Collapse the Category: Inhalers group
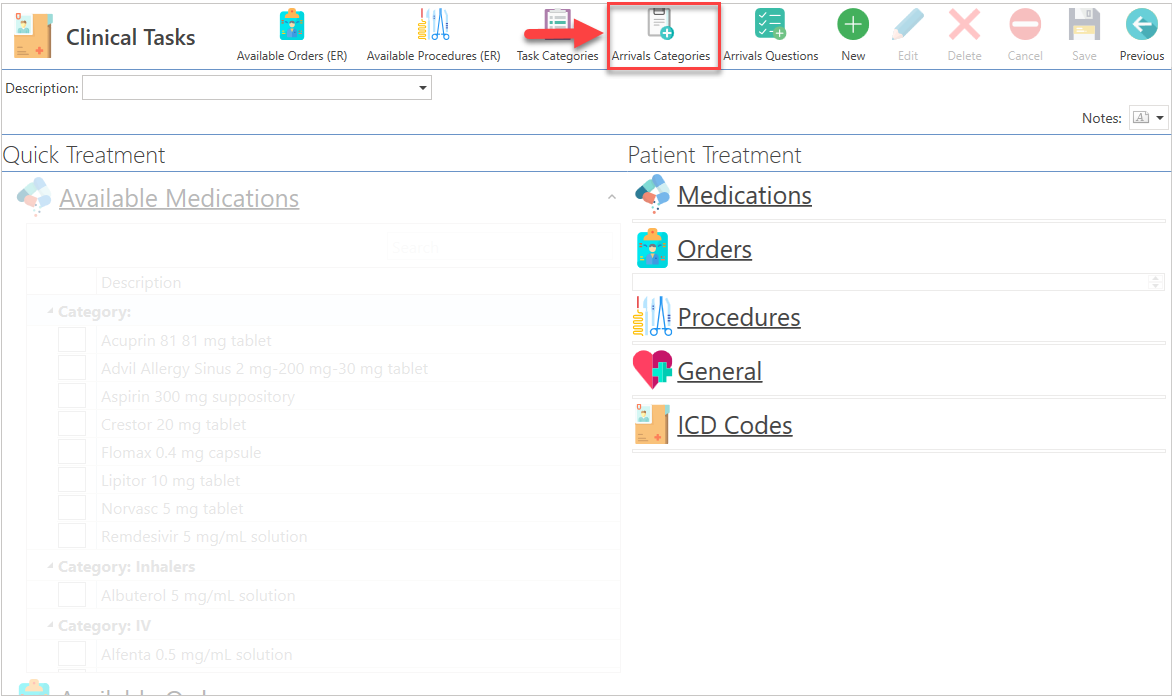The image size is (1175, 700). click(x=50, y=566)
